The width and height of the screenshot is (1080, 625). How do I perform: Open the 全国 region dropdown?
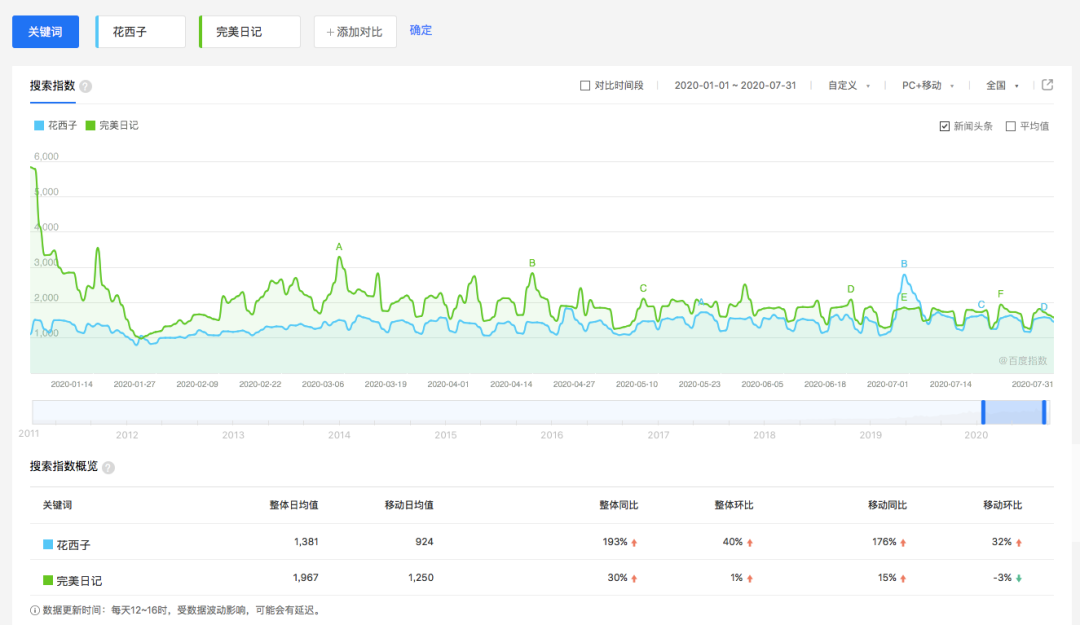[1002, 85]
